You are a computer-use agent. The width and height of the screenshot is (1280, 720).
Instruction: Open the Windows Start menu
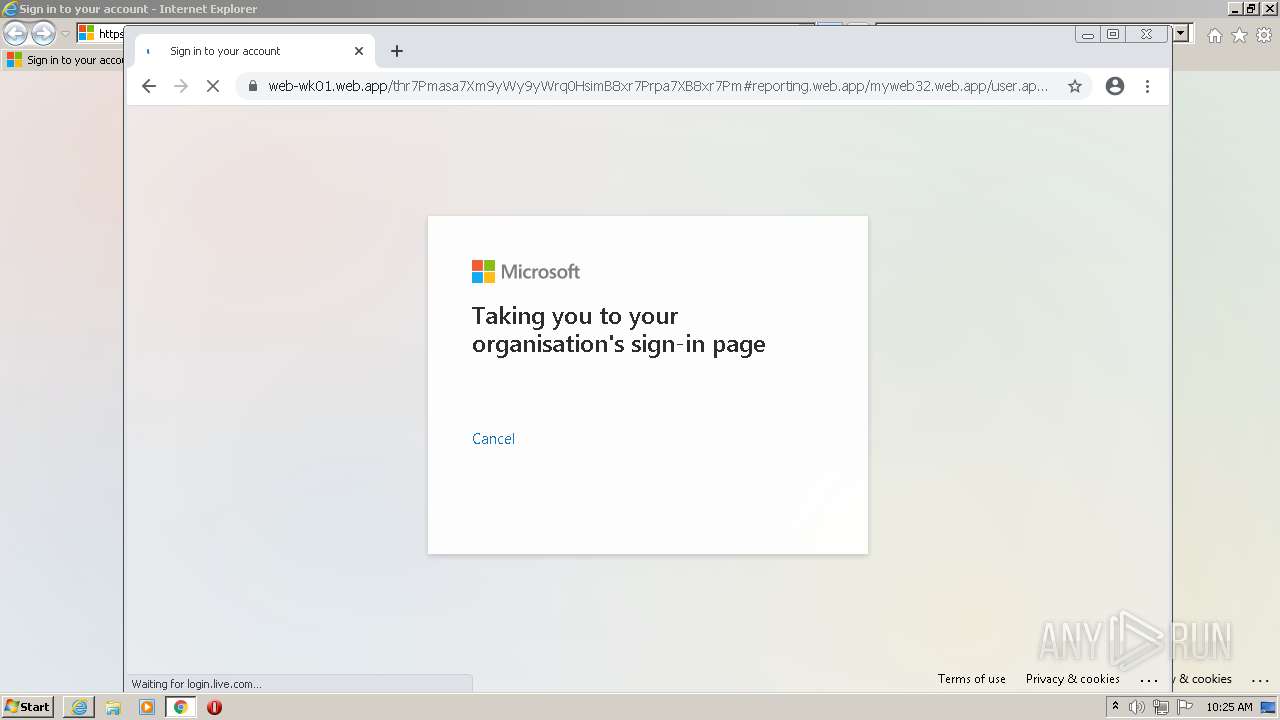pos(27,707)
